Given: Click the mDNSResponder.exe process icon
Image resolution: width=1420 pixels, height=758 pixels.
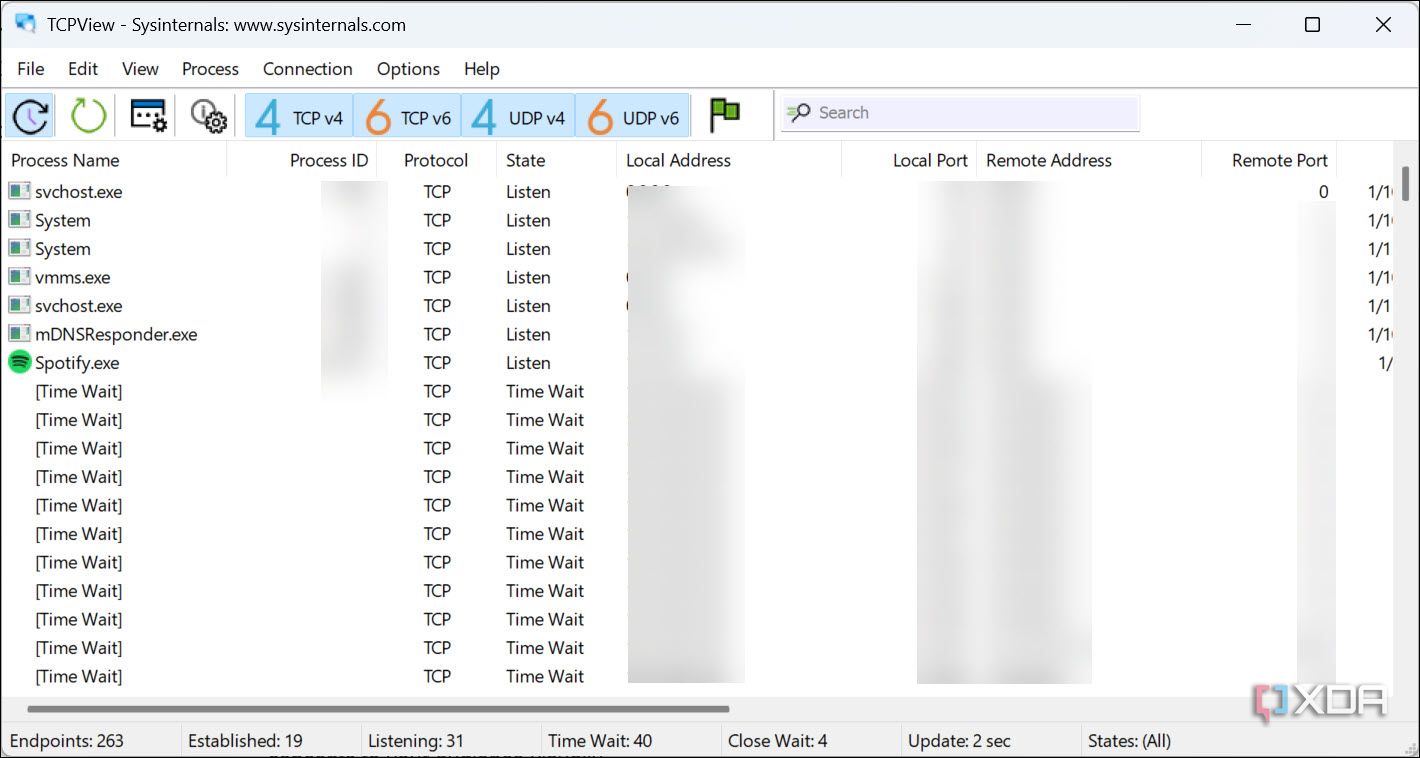Looking at the screenshot, I should 19,334.
